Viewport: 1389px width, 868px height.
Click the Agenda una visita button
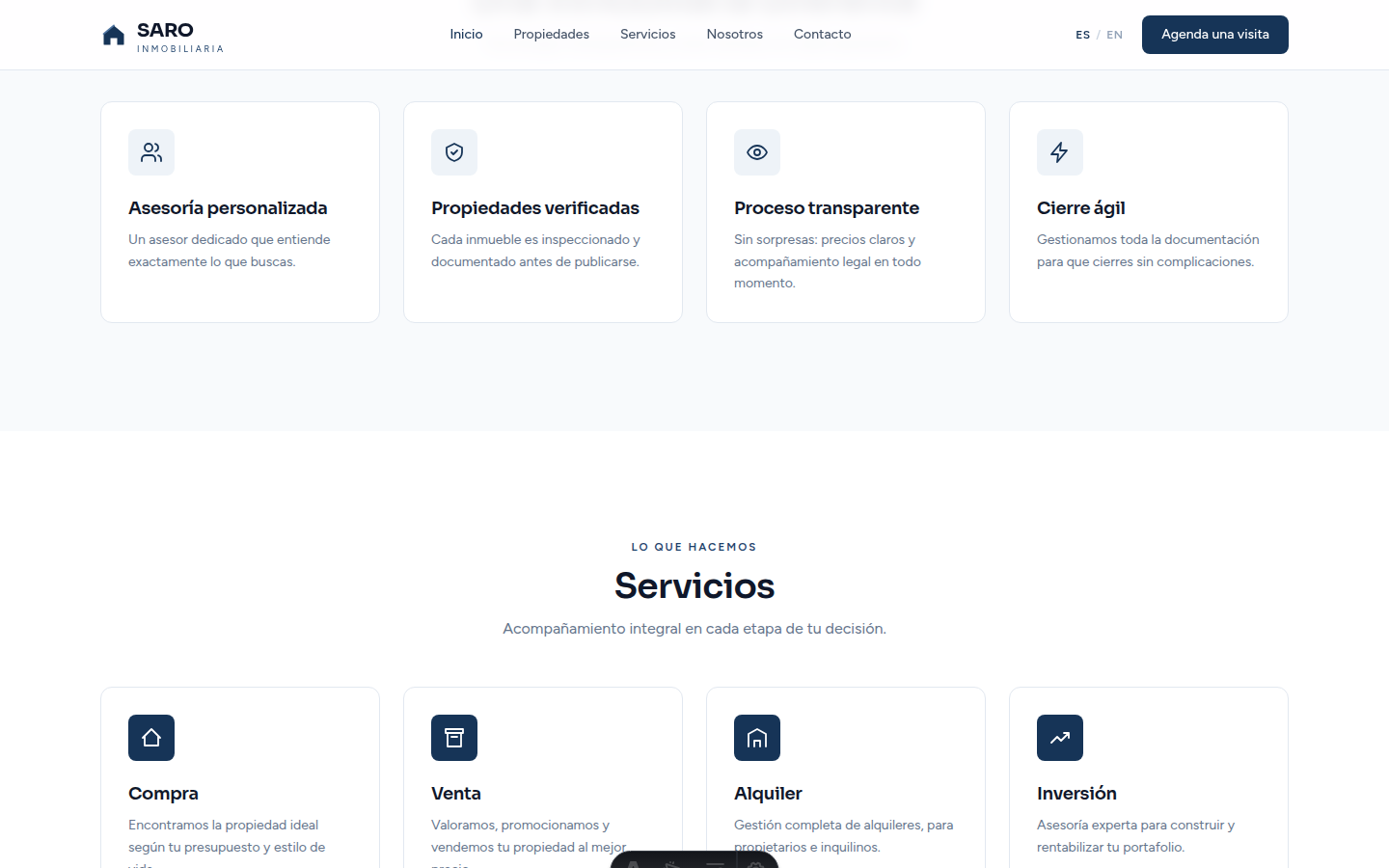[1215, 35]
